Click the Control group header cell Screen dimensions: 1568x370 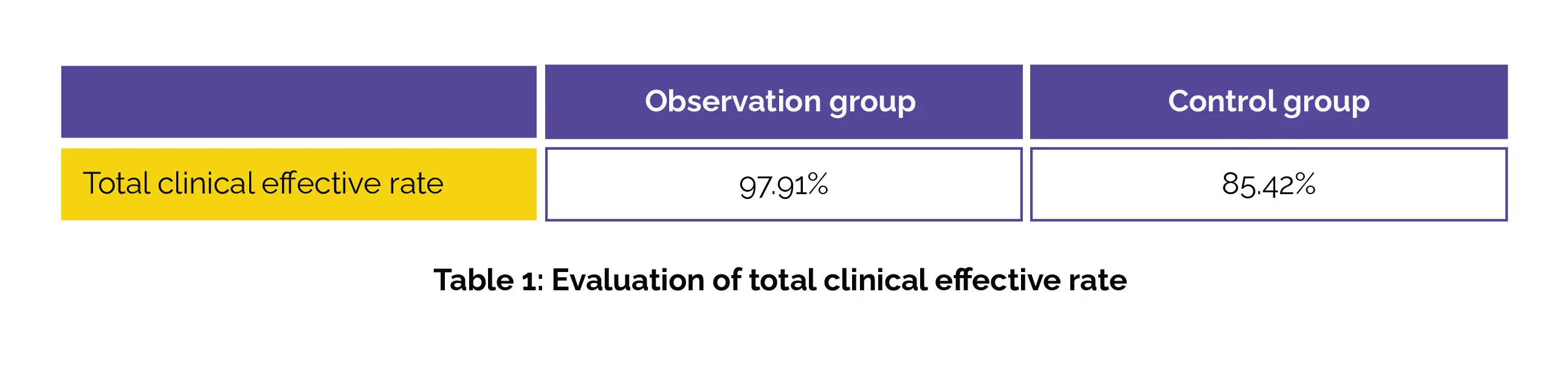click(x=1268, y=102)
